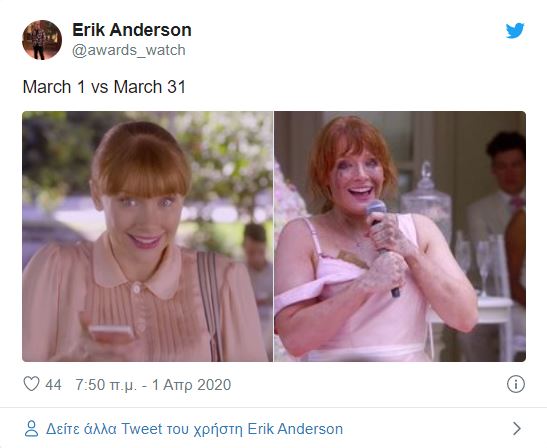
Task: Open the 'Δείτε άλλα Tweet' link
Action: [x=194, y=429]
